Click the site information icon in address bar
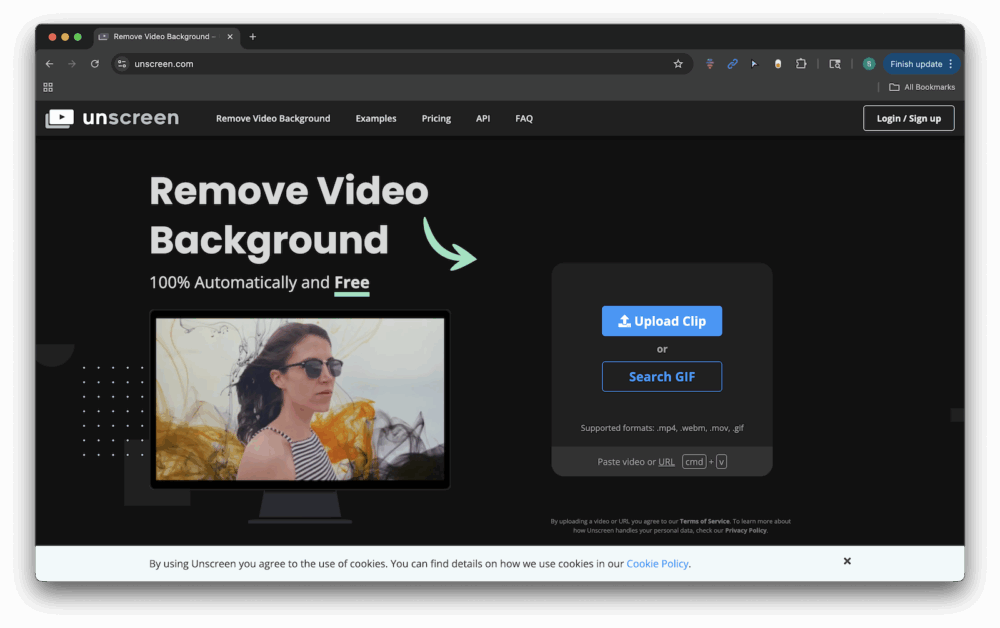Screen dimensions: 1000x628 point(122,64)
